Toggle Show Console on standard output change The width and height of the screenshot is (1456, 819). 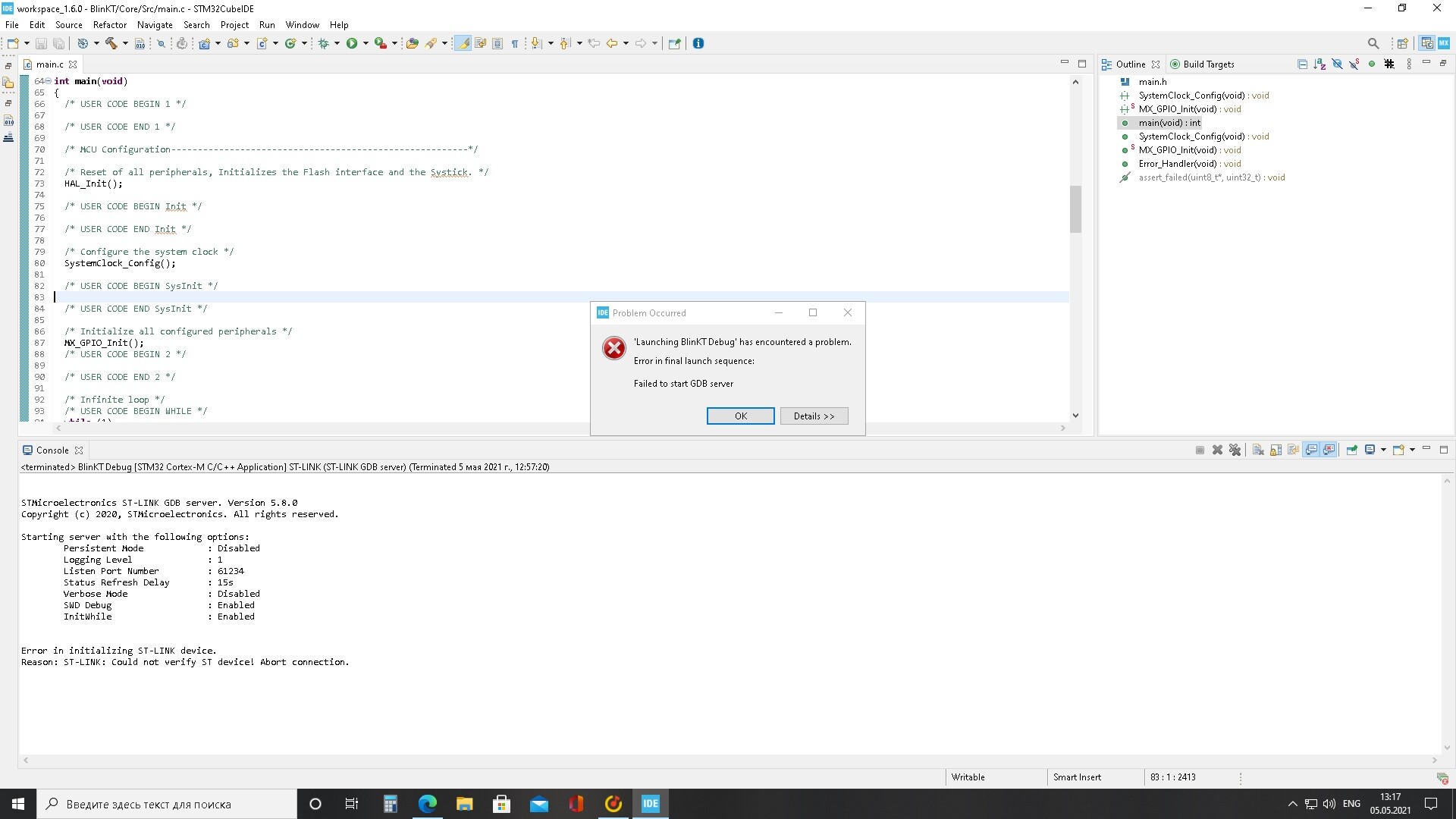[x=1311, y=450]
